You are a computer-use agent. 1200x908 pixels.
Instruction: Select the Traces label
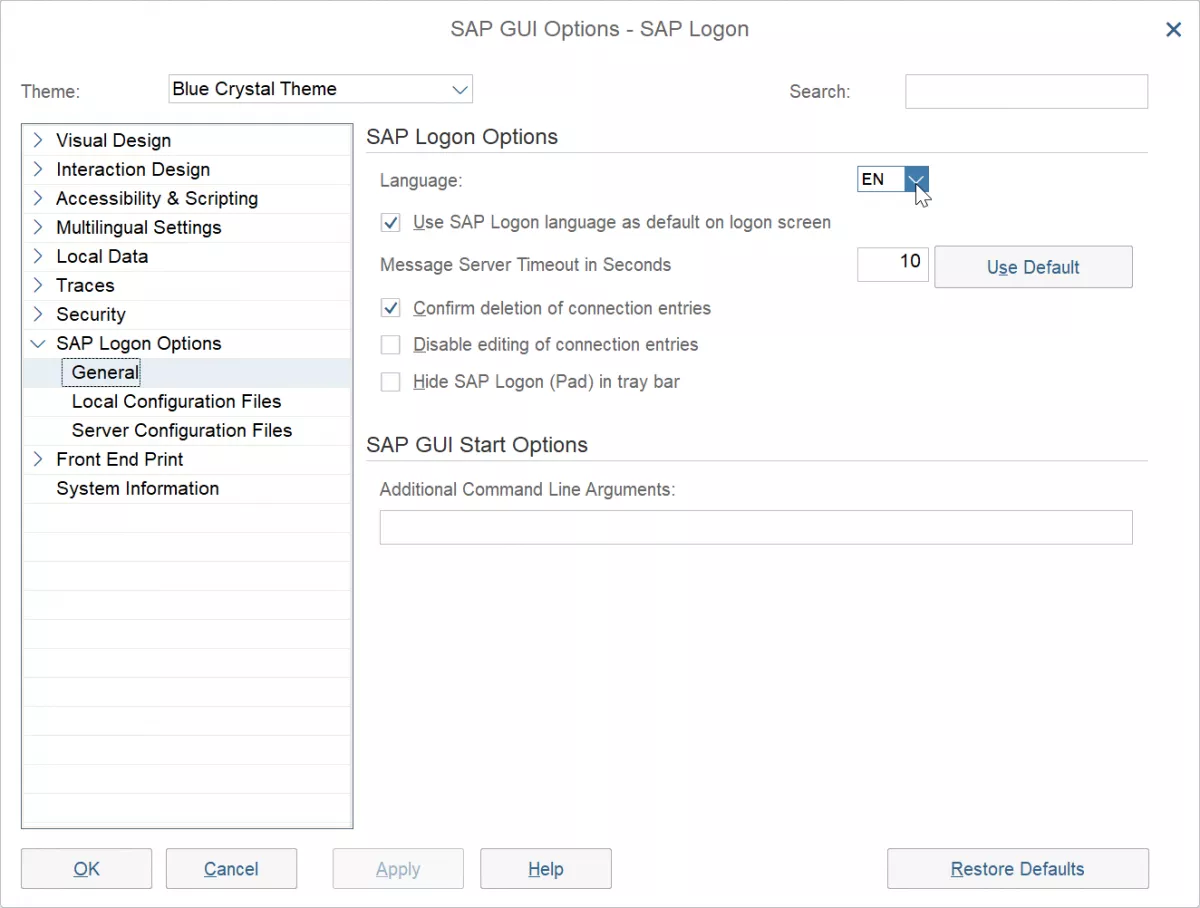pos(85,285)
